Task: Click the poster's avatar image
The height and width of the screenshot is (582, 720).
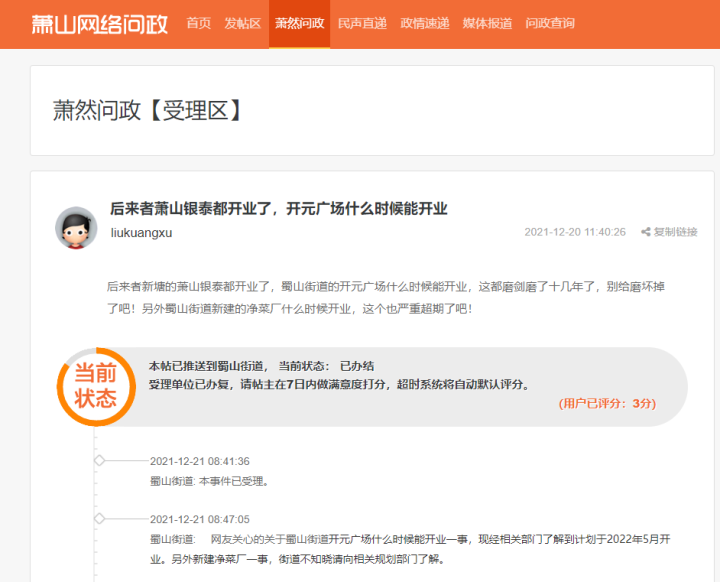Action: pos(76,228)
